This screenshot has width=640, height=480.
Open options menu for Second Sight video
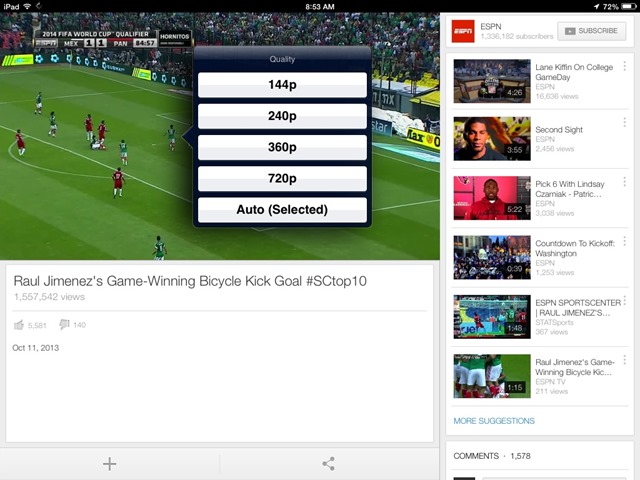click(x=624, y=126)
